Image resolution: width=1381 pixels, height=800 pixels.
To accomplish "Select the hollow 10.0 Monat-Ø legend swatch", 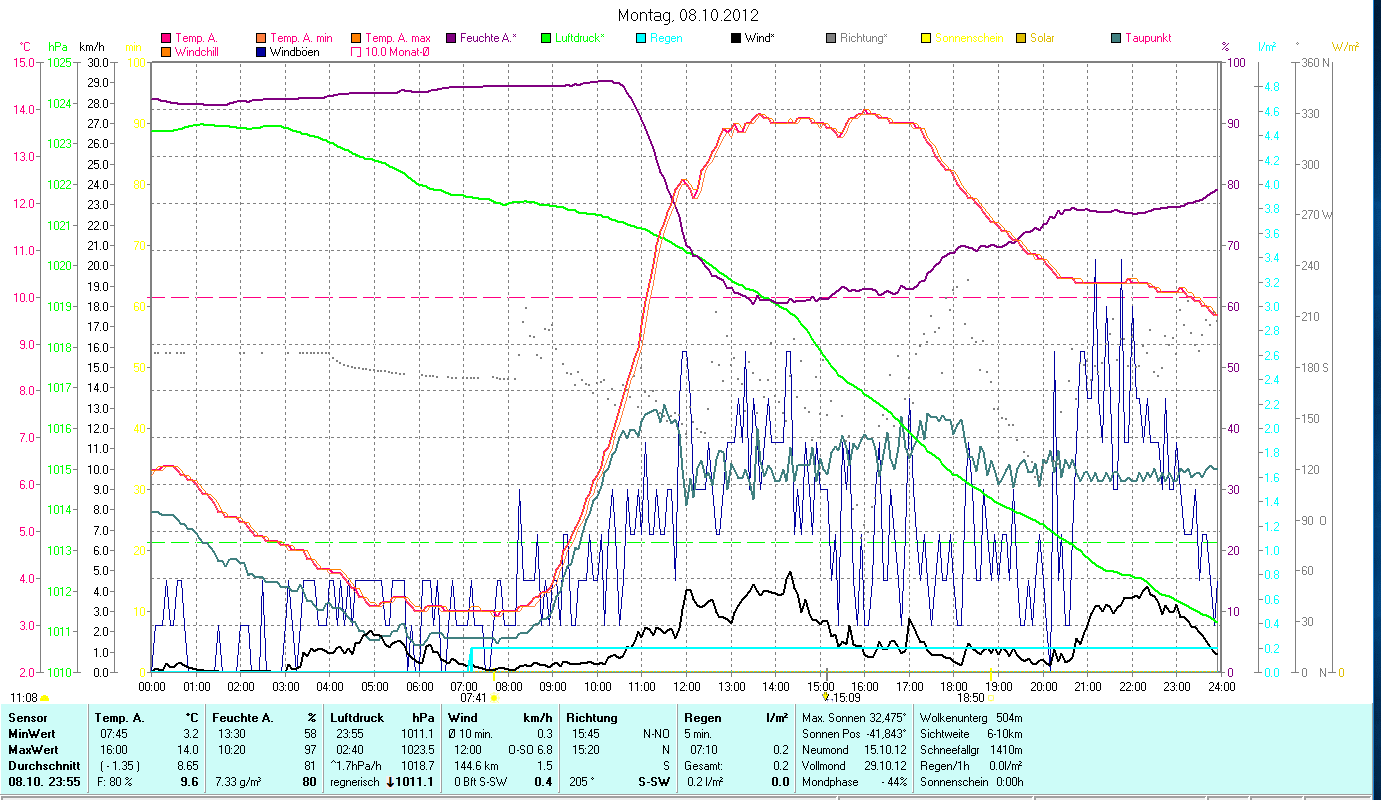I will click(x=355, y=51).
